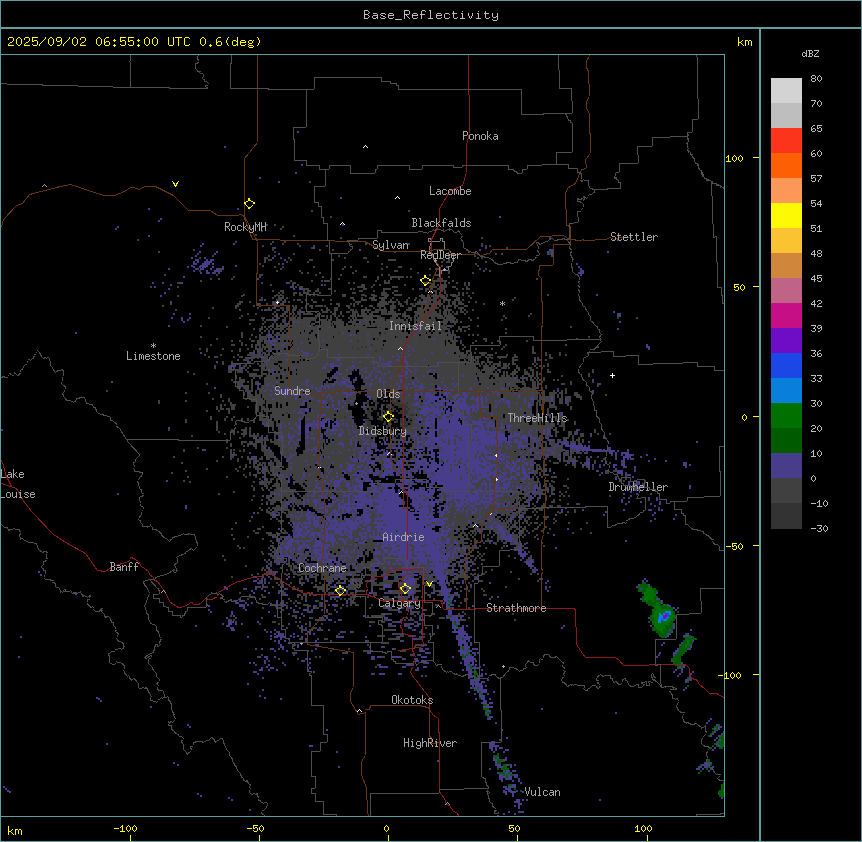Click the Lake Louise label
The image size is (862, 842).
coord(18,484)
